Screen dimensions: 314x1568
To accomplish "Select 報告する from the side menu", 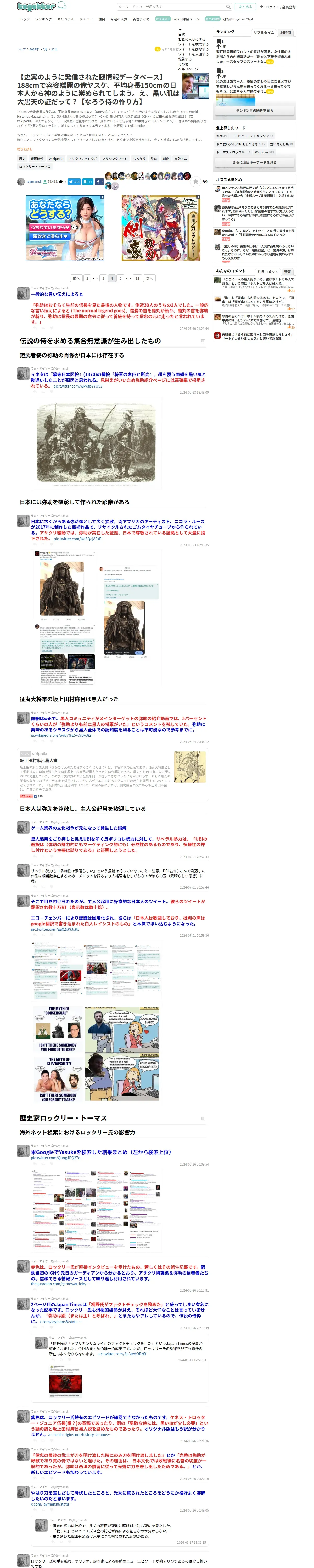I will tap(184, 59).
